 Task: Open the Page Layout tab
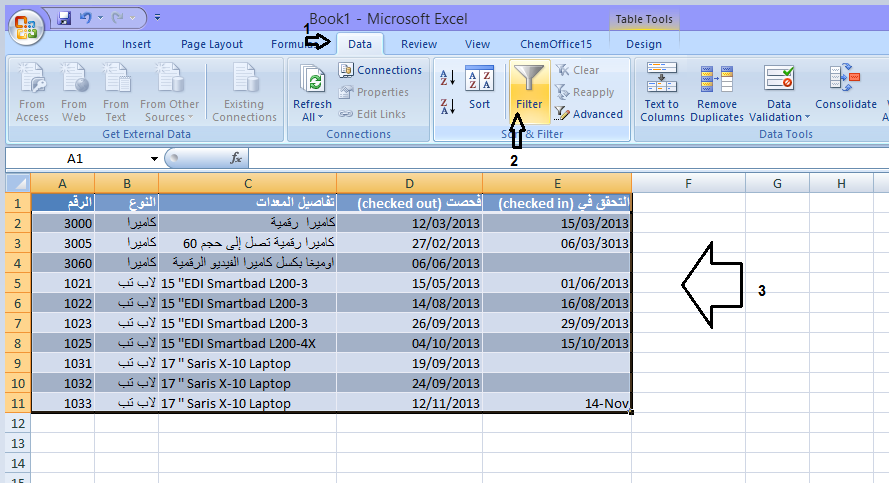point(211,44)
